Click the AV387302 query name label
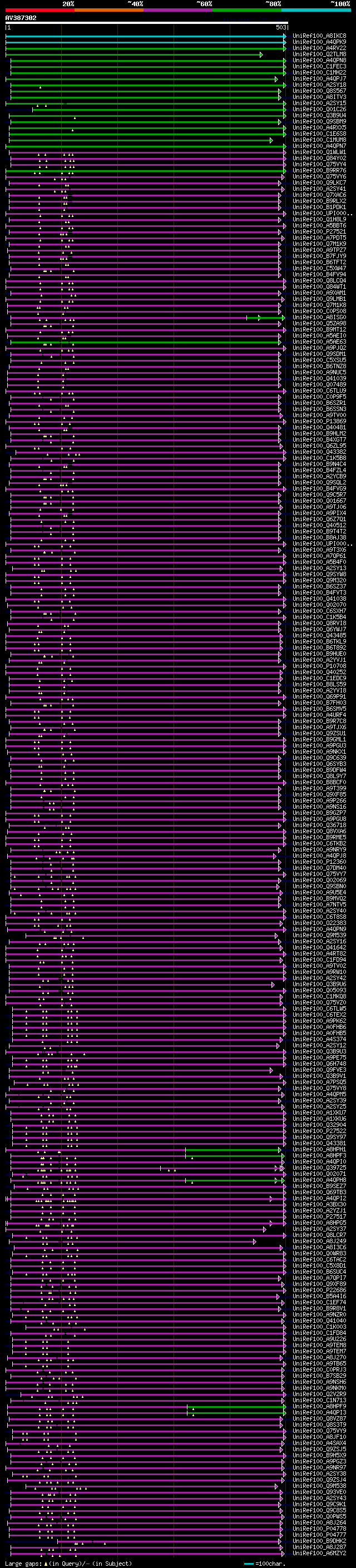 tap(21, 18)
